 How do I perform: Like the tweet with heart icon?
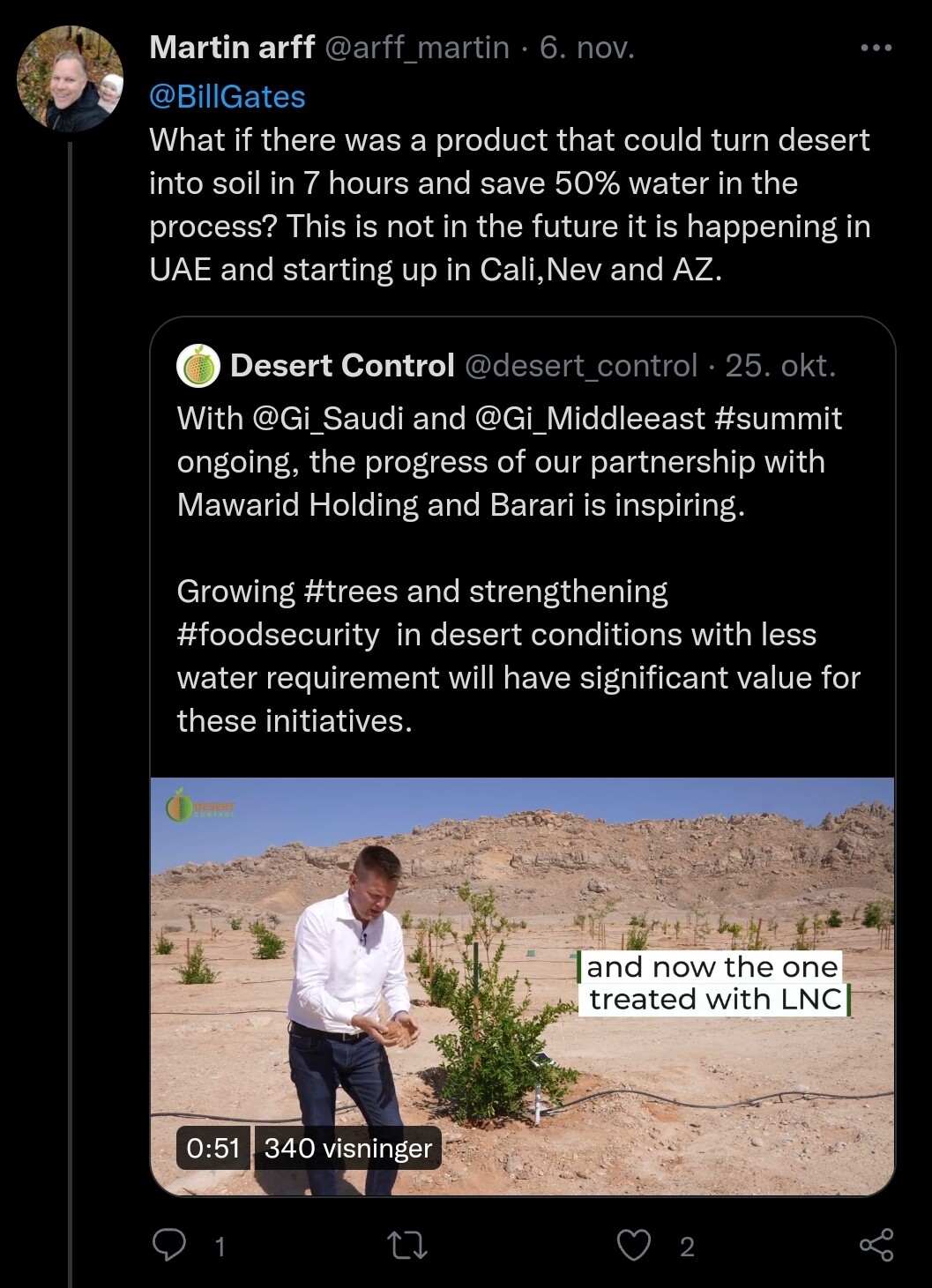tap(633, 1246)
